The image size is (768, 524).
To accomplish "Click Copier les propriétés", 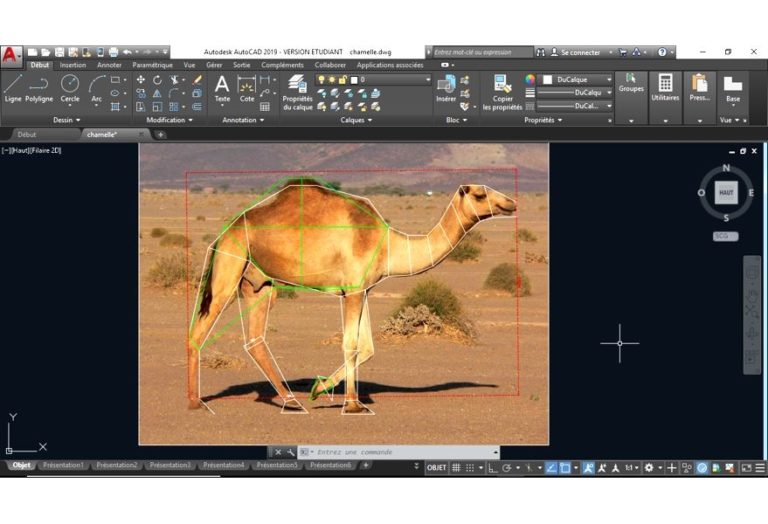I will (x=503, y=92).
